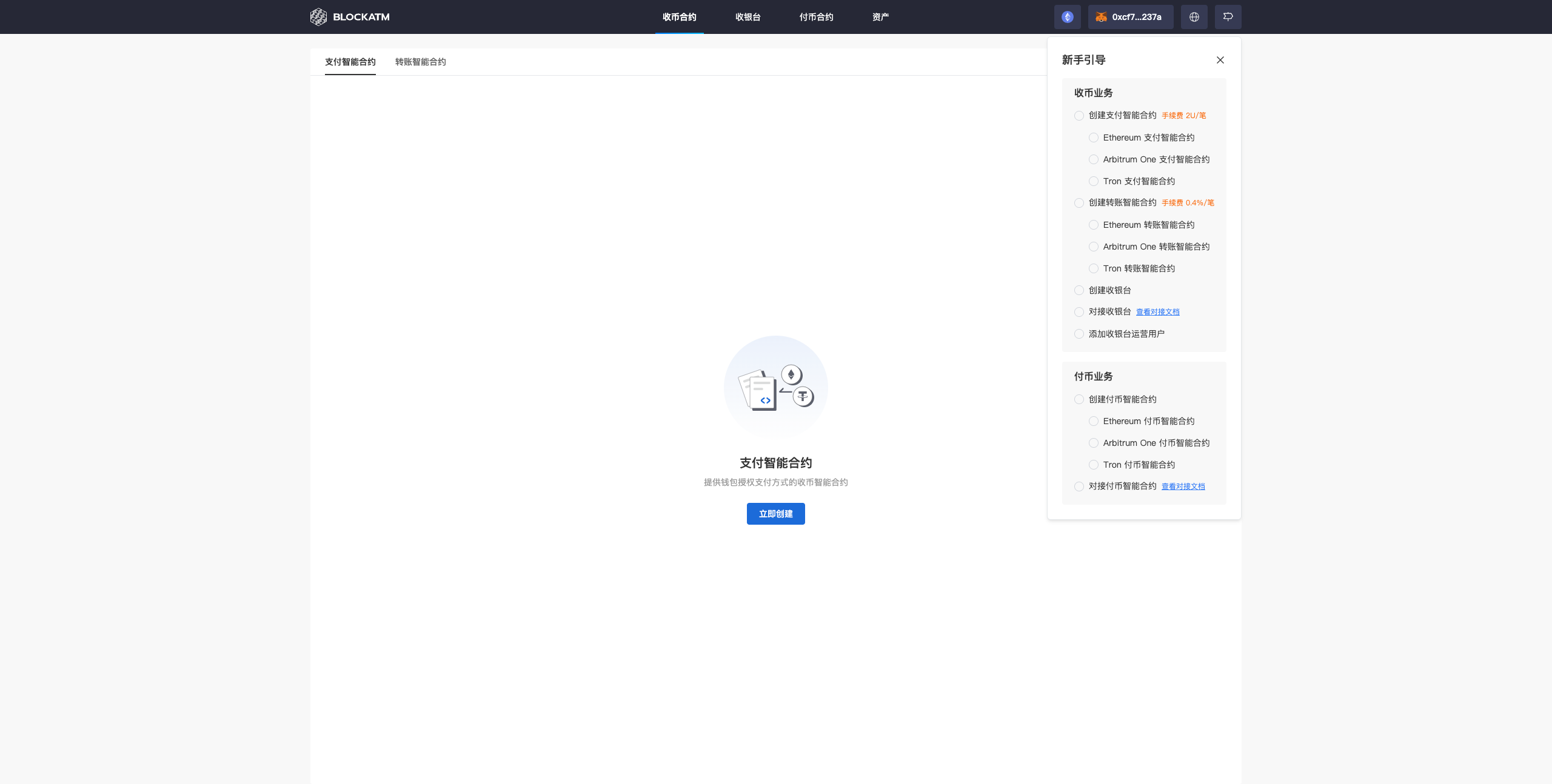Go to 资产 navigation item

click(880, 17)
